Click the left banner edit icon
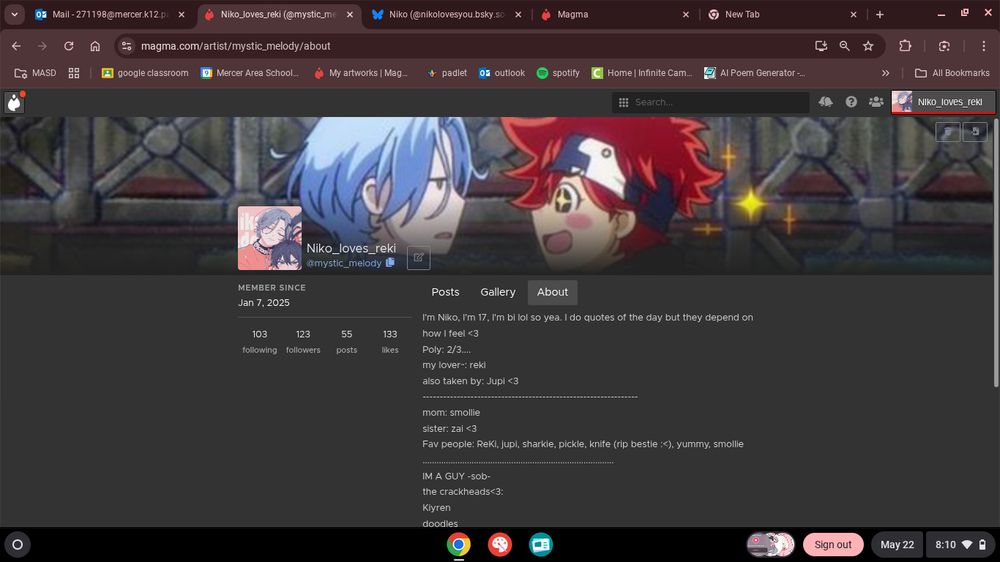The height and width of the screenshot is (562, 1000). (948, 132)
